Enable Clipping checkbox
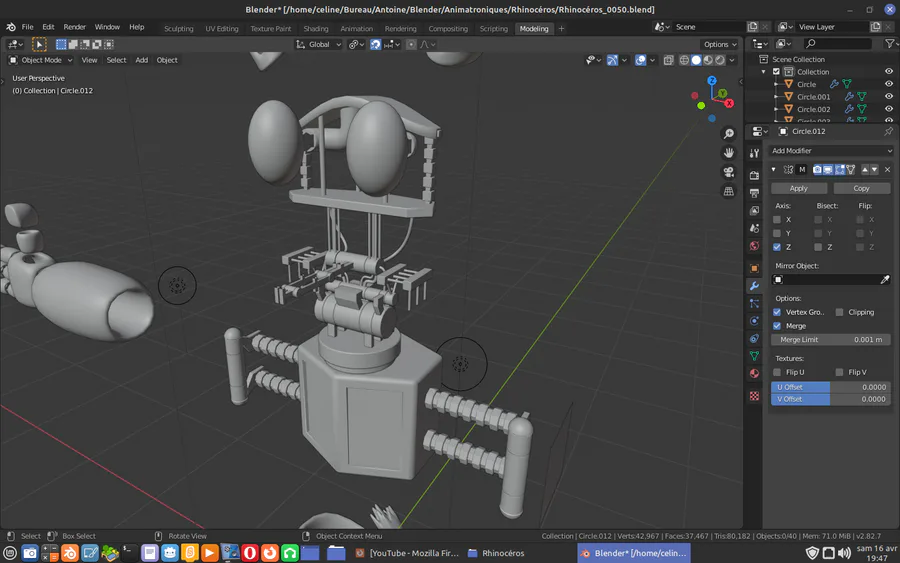 tap(839, 312)
